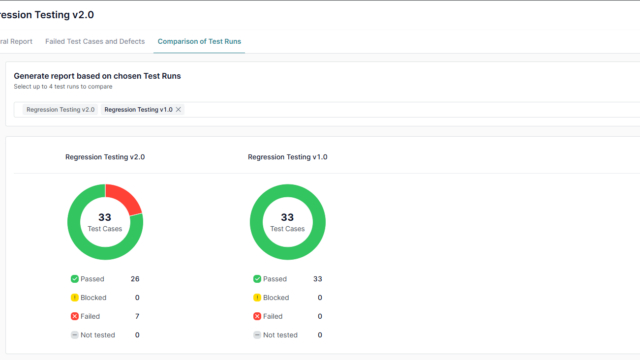This screenshot has height=360, width=640.
Task: Click the test runs selection input field
Action: pyautogui.click(x=327, y=109)
